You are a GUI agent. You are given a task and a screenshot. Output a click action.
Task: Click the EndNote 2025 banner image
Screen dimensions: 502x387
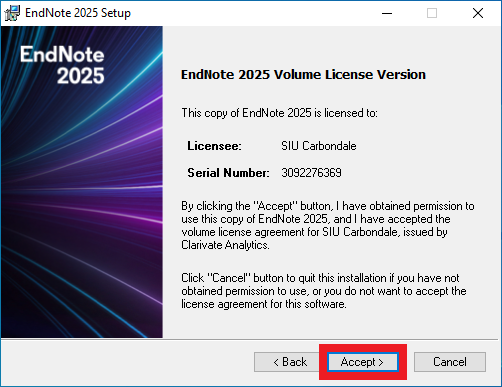pyautogui.click(x=82, y=182)
